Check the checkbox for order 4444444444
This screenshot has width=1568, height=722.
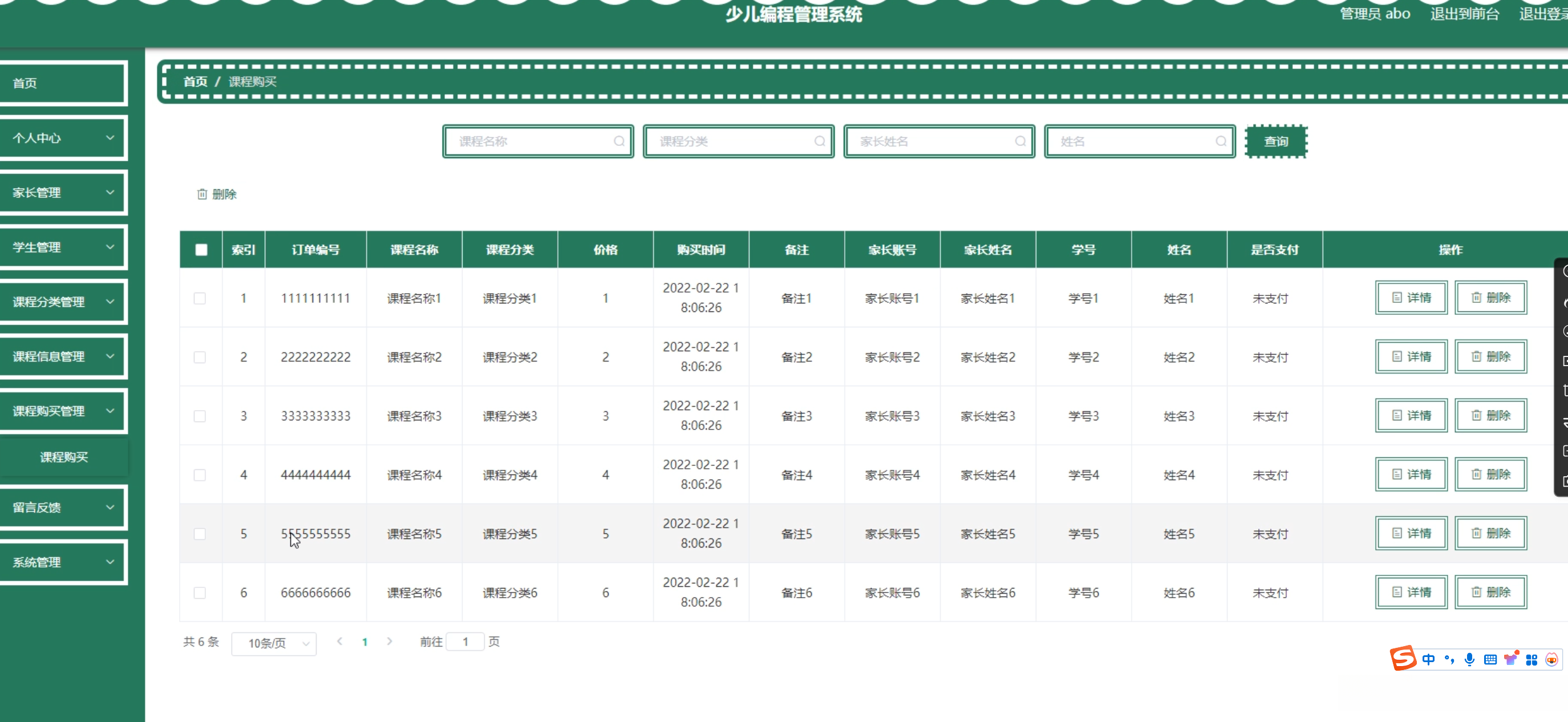click(x=200, y=475)
